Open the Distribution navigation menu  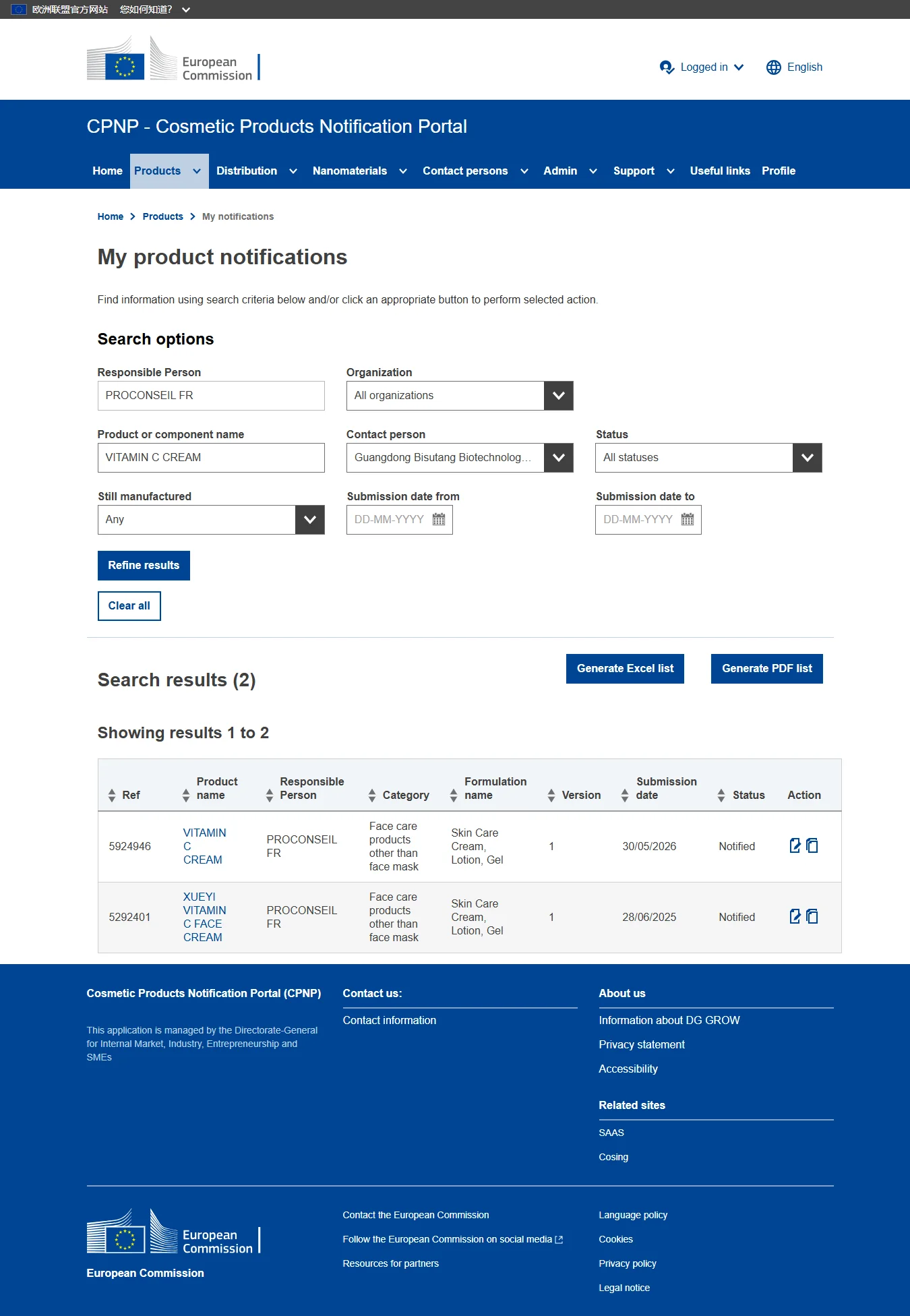point(247,171)
